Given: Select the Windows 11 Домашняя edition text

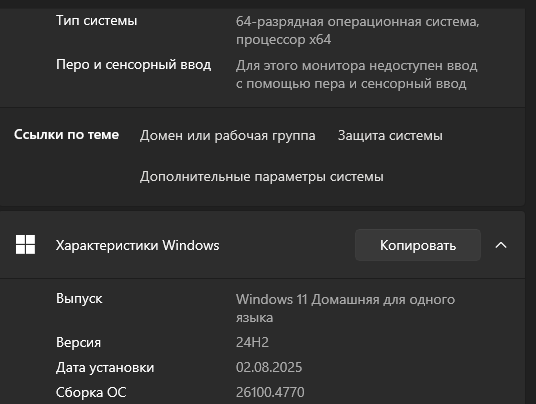Looking at the screenshot, I should tap(345, 308).
